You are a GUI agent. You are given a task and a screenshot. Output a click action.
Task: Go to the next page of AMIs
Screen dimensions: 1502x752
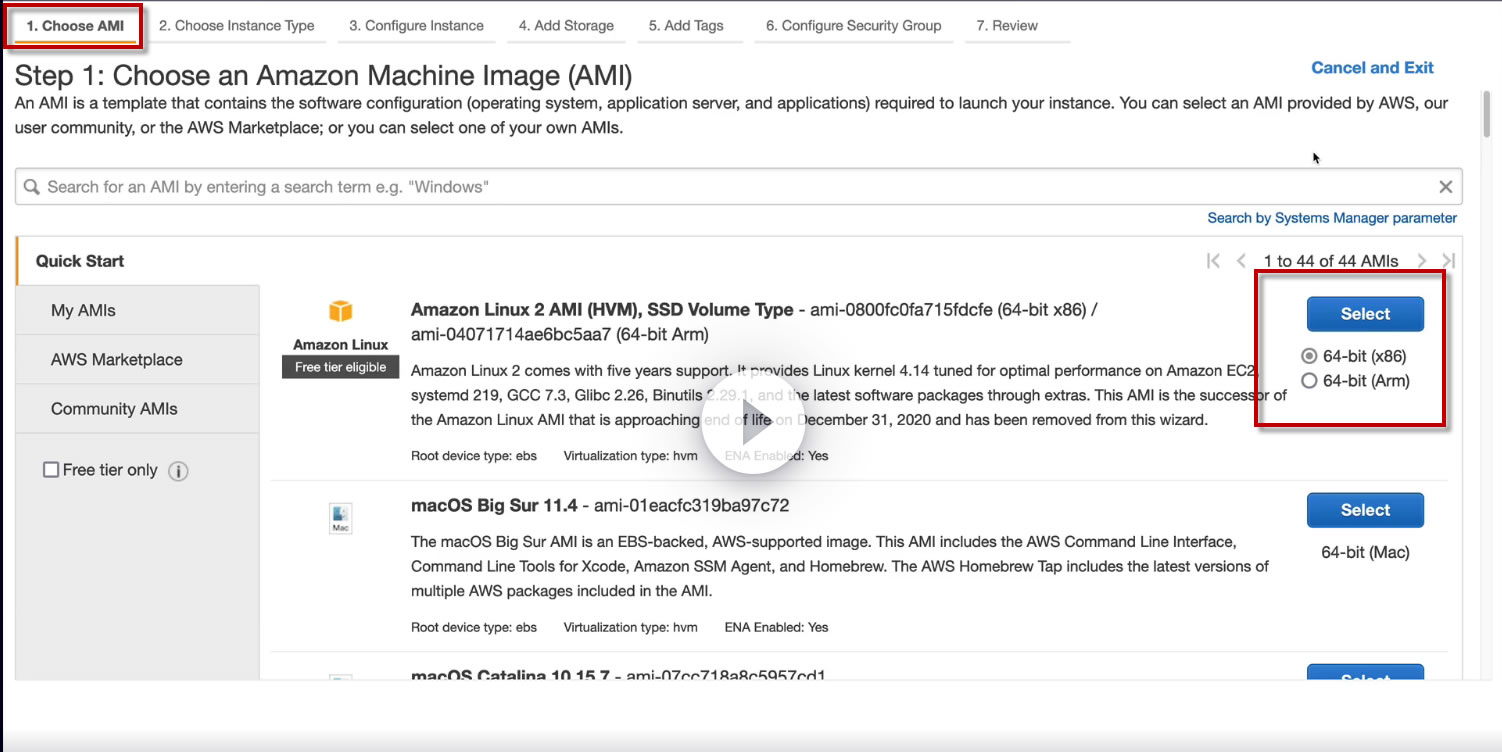[x=1422, y=261]
